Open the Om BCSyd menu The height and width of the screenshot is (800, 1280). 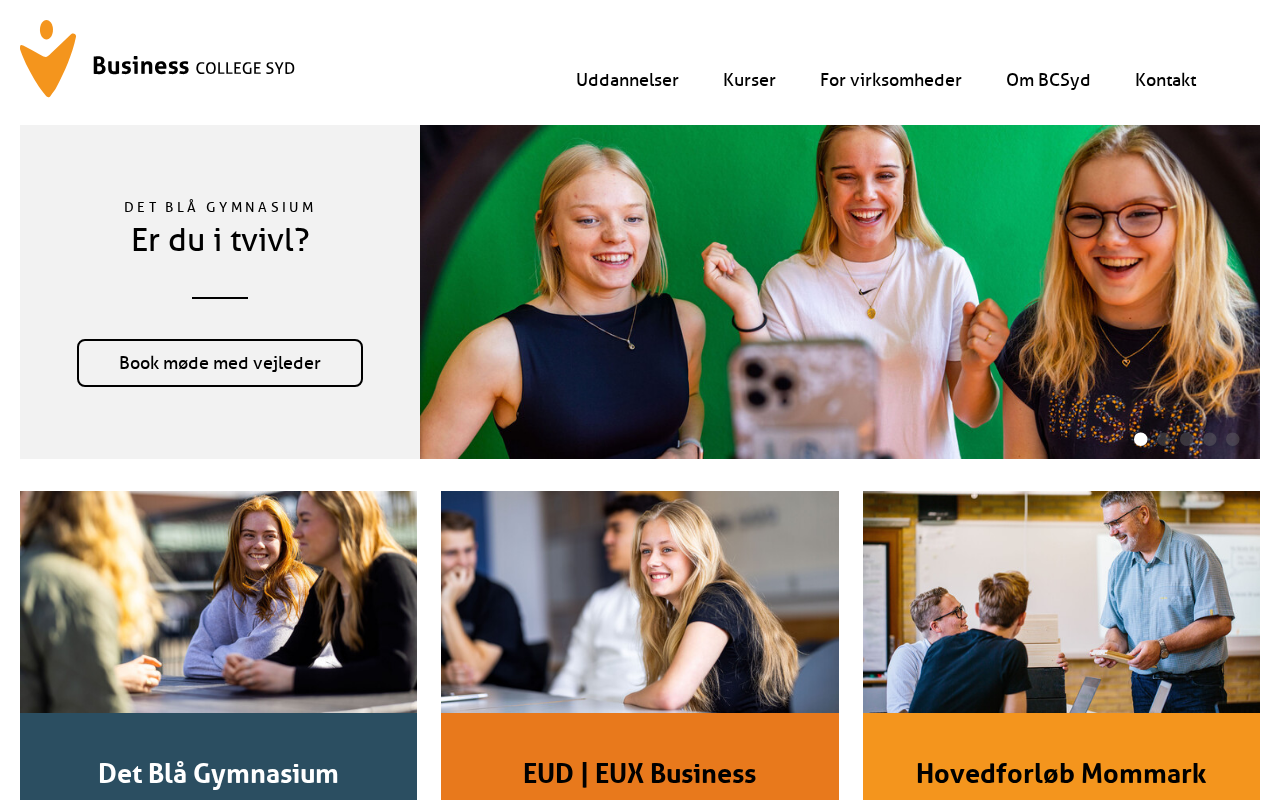1048,80
